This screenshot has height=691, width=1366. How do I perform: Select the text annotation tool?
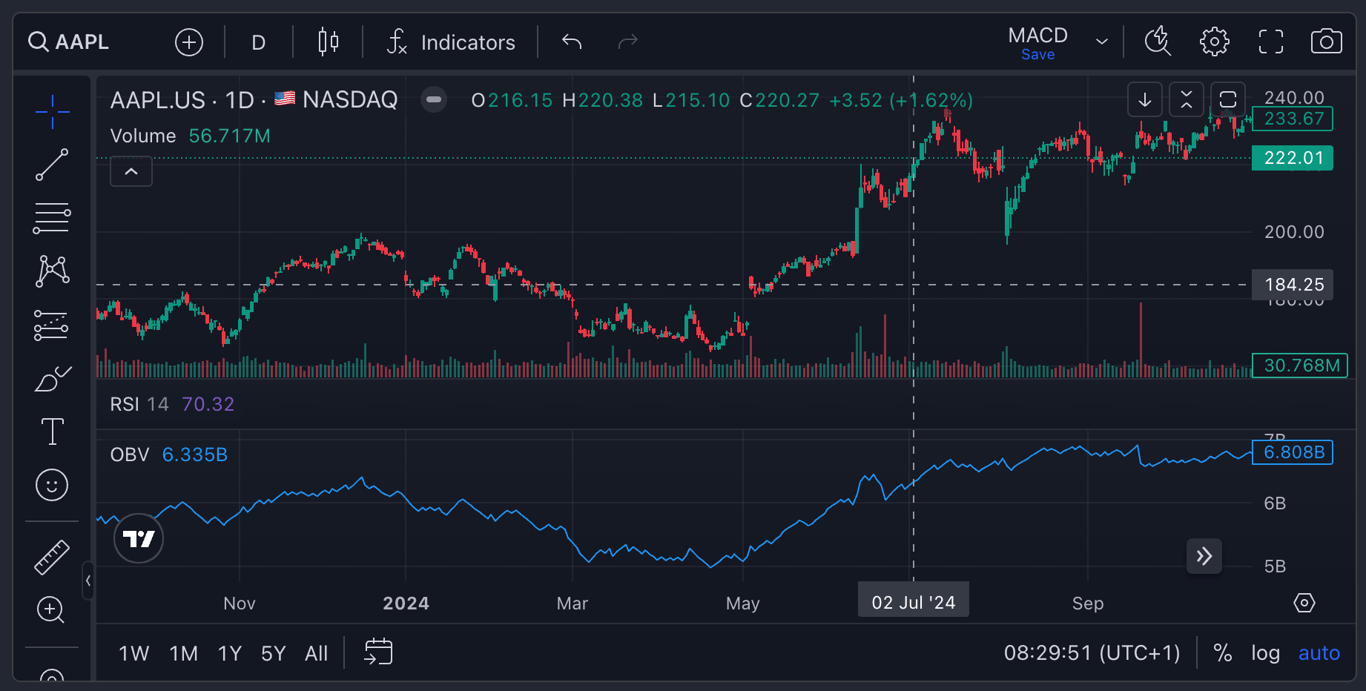[52, 432]
